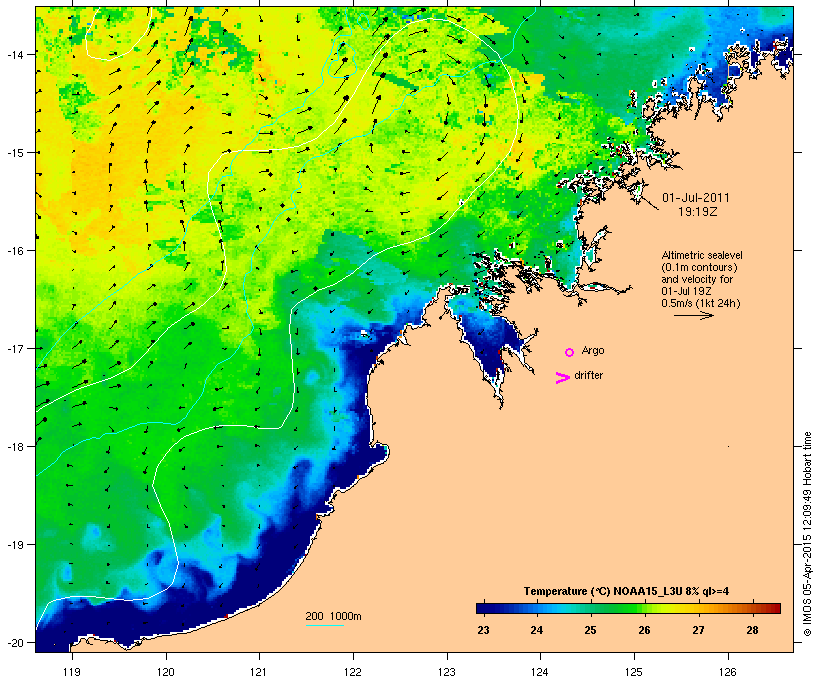The height and width of the screenshot is (680, 820).
Task: Click the 23 value on temperature scale
Action: (483, 630)
